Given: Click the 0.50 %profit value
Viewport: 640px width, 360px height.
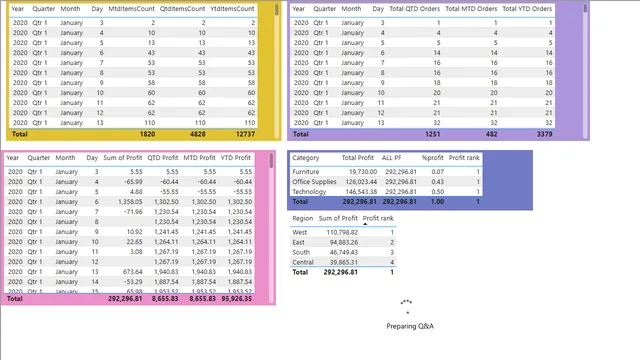Looking at the screenshot, I should [438, 191].
